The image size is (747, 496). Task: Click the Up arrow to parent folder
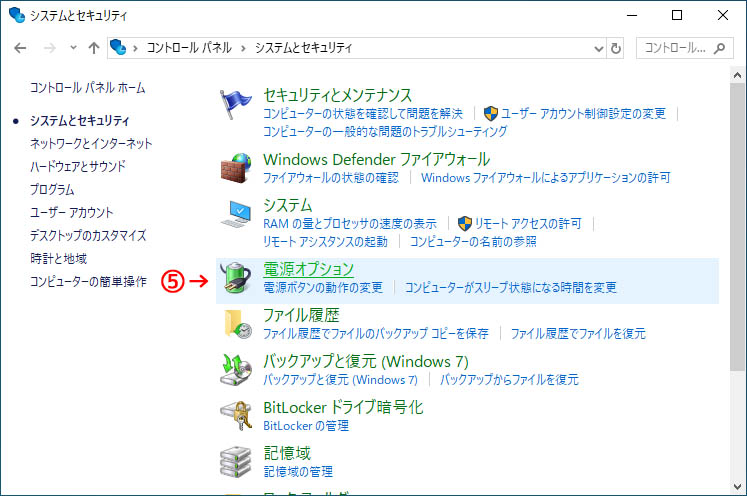(x=94, y=48)
